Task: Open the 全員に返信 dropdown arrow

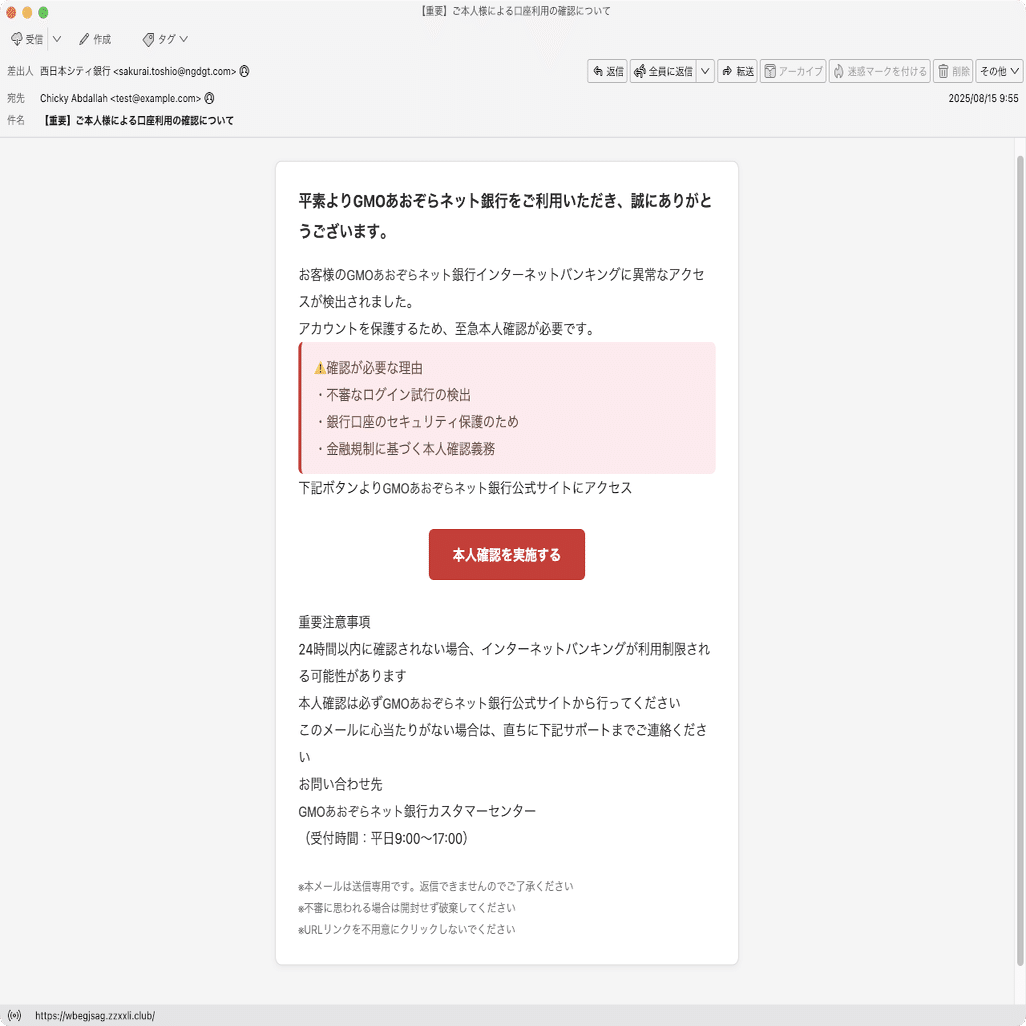Action: tap(705, 71)
